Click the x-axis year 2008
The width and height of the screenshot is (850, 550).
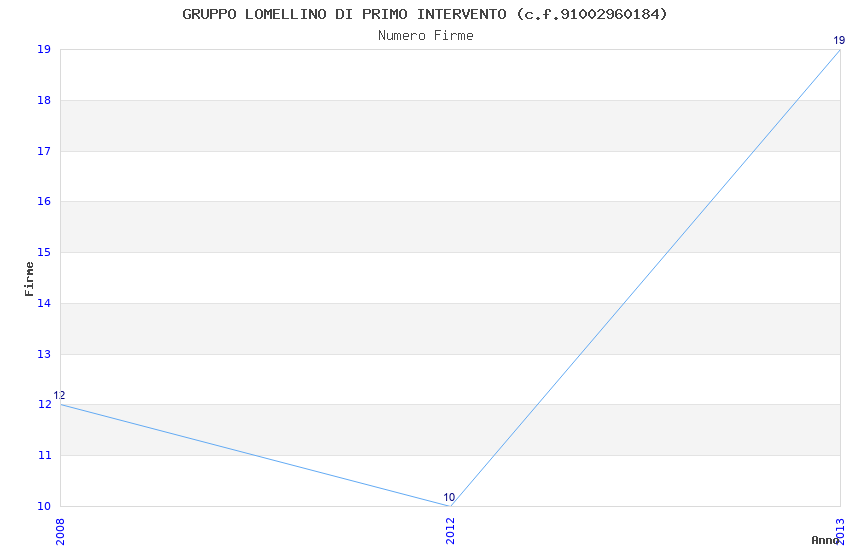click(60, 532)
